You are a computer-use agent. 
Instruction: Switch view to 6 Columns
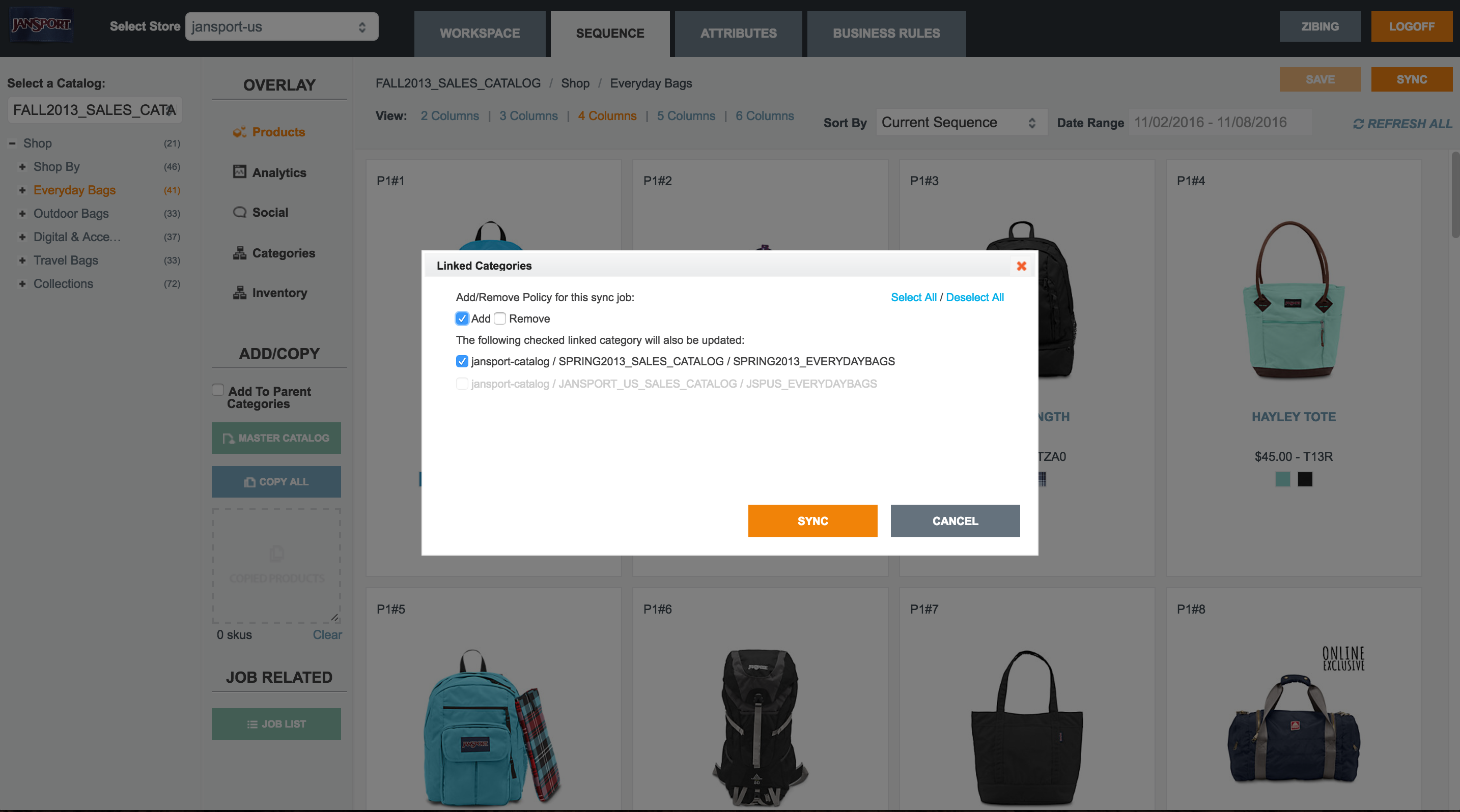765,115
